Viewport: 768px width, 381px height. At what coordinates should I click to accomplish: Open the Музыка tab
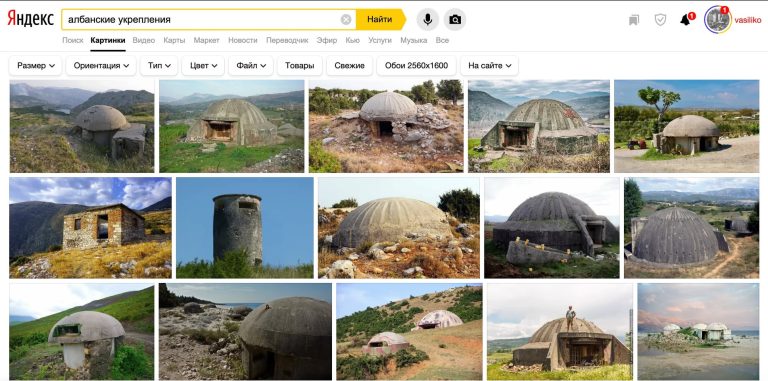414,41
